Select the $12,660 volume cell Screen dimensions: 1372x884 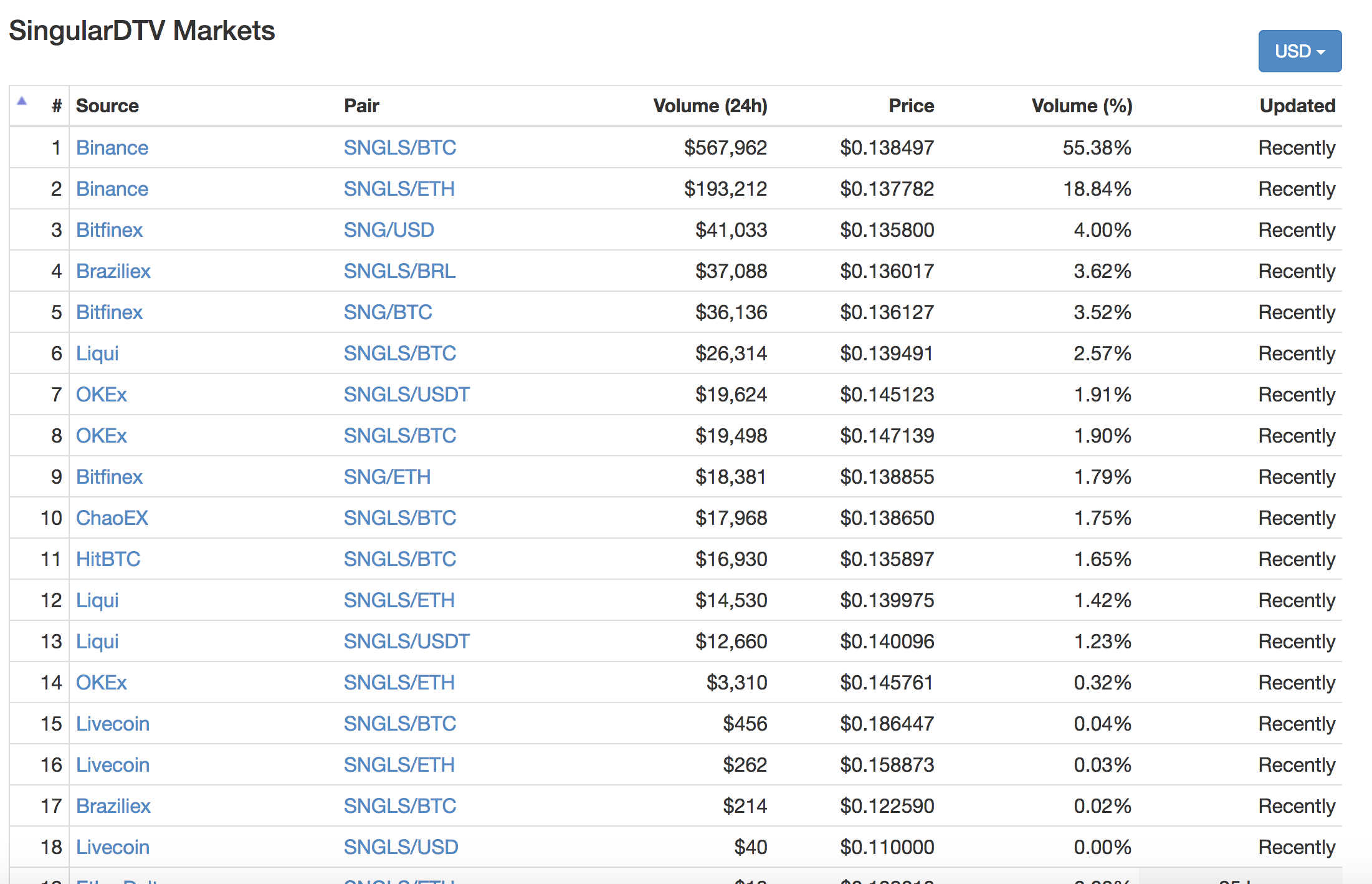click(731, 641)
